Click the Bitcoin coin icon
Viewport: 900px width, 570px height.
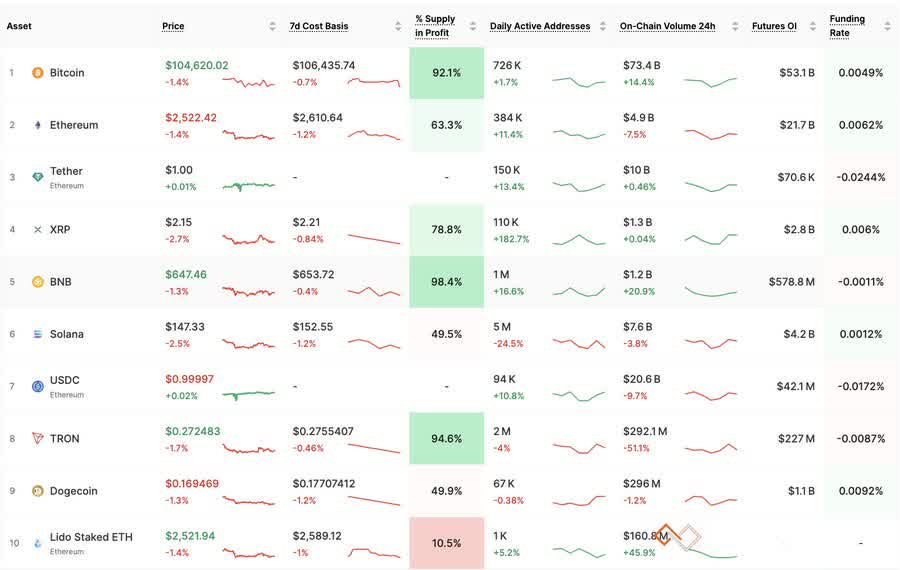[x=38, y=73]
